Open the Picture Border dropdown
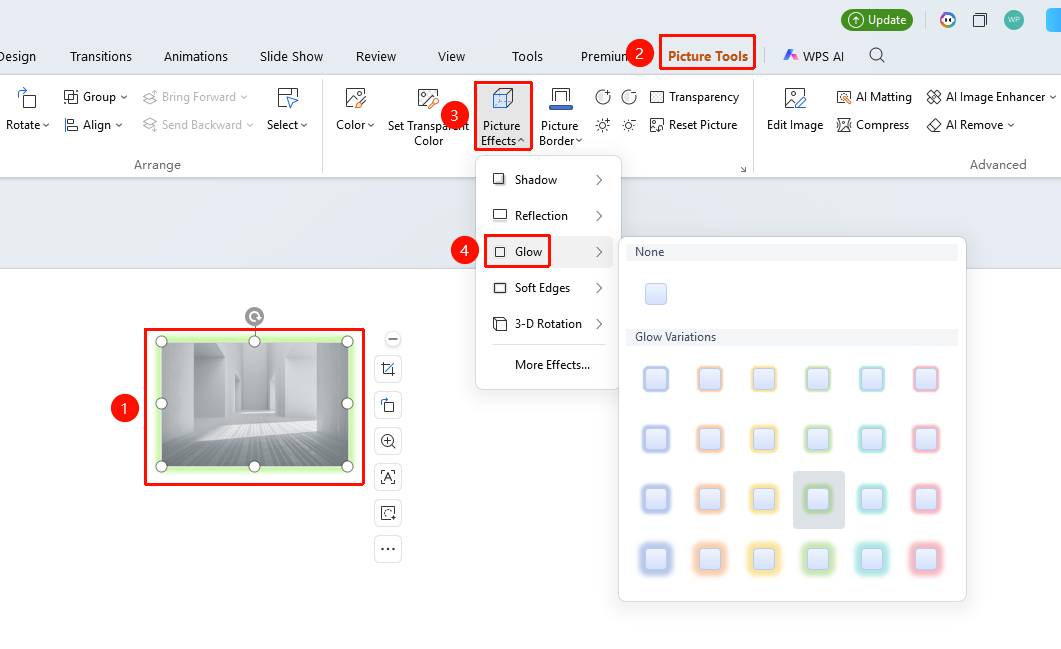This screenshot has width=1061, height=649. (560, 116)
